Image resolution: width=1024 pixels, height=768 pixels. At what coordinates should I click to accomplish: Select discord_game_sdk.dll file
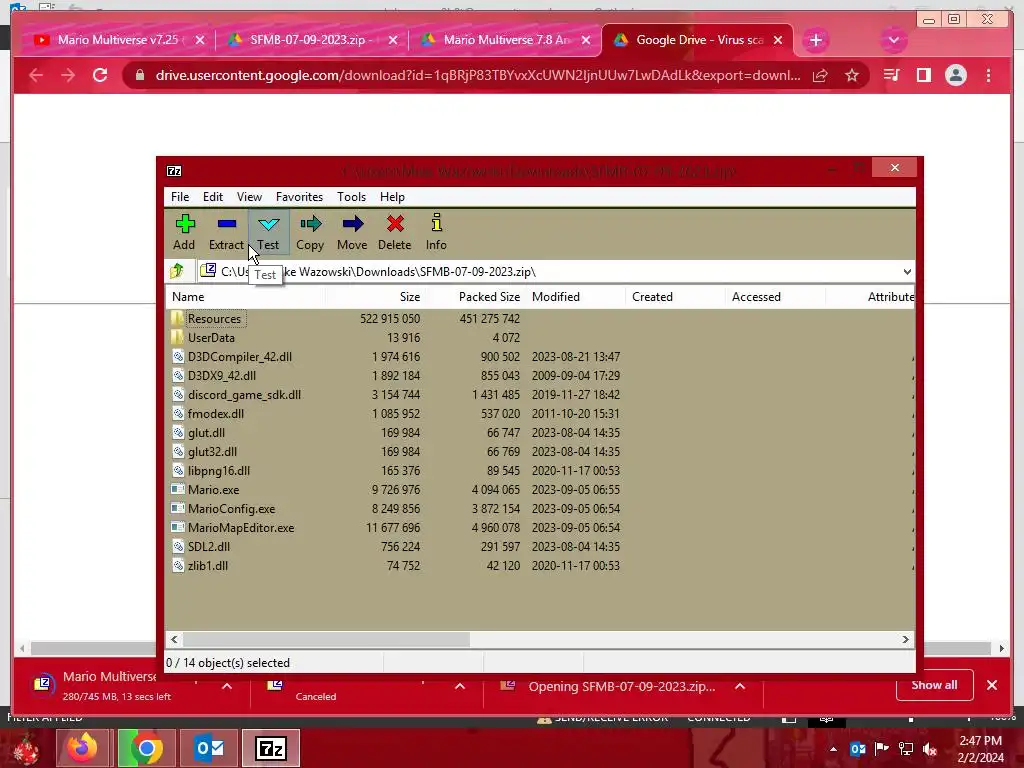pos(244,394)
